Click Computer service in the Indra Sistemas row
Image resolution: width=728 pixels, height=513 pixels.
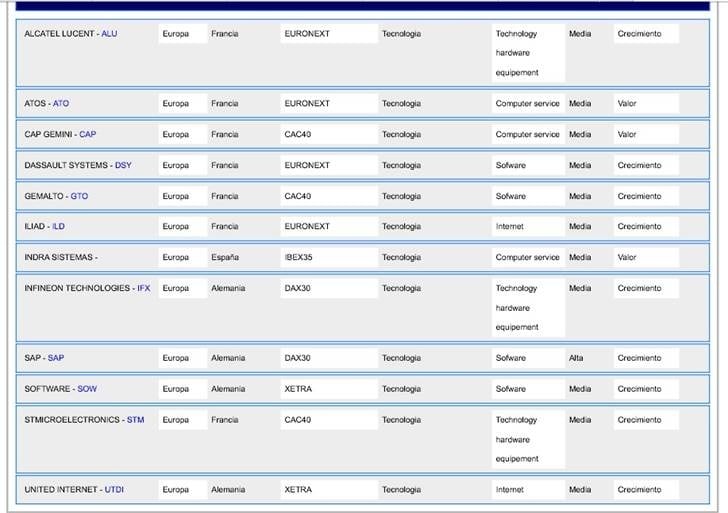coord(527,257)
